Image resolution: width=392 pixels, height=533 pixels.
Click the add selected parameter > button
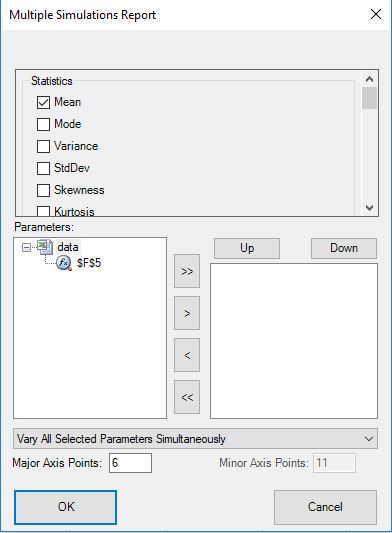pyautogui.click(x=187, y=313)
